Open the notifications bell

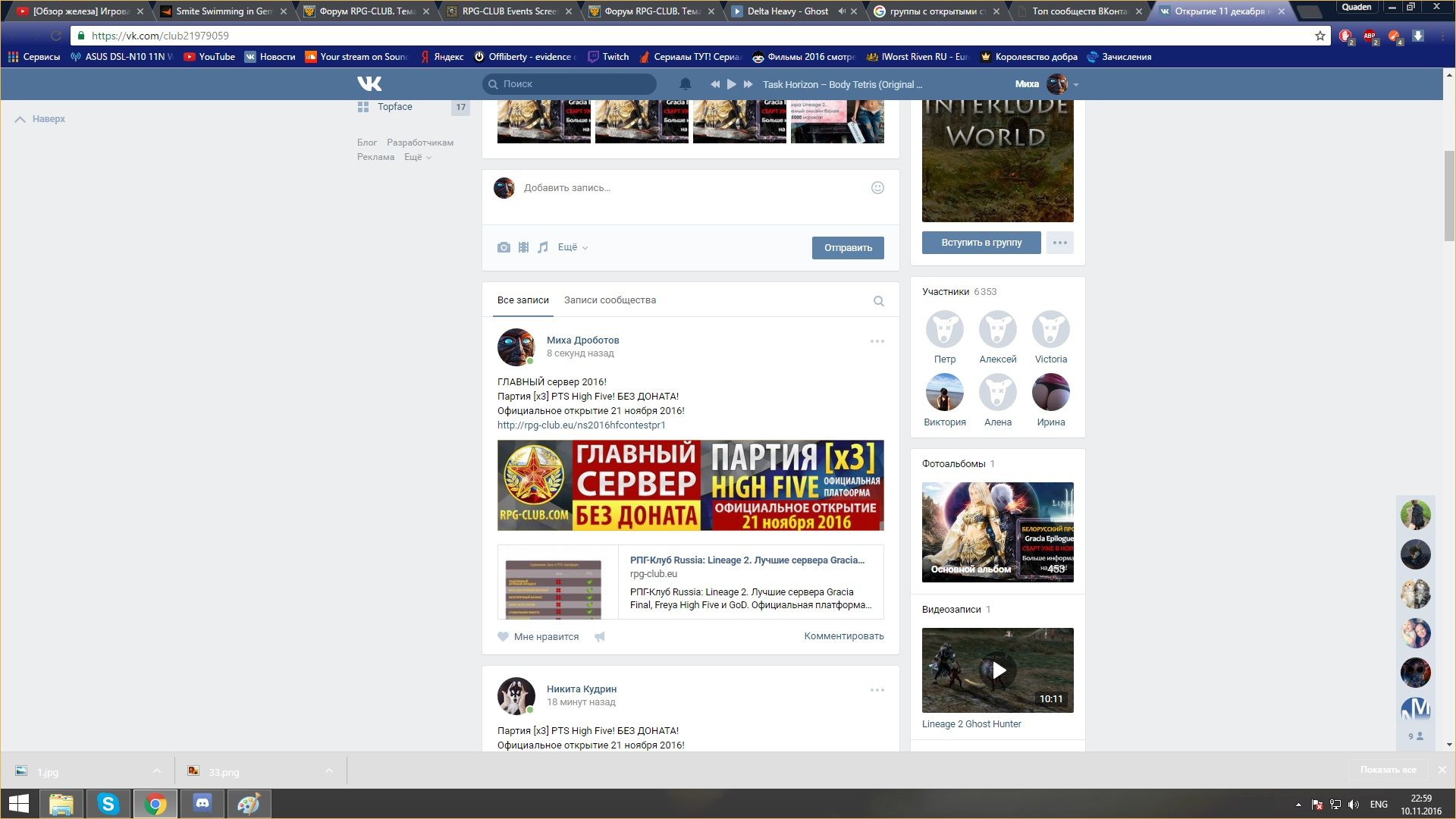[685, 84]
